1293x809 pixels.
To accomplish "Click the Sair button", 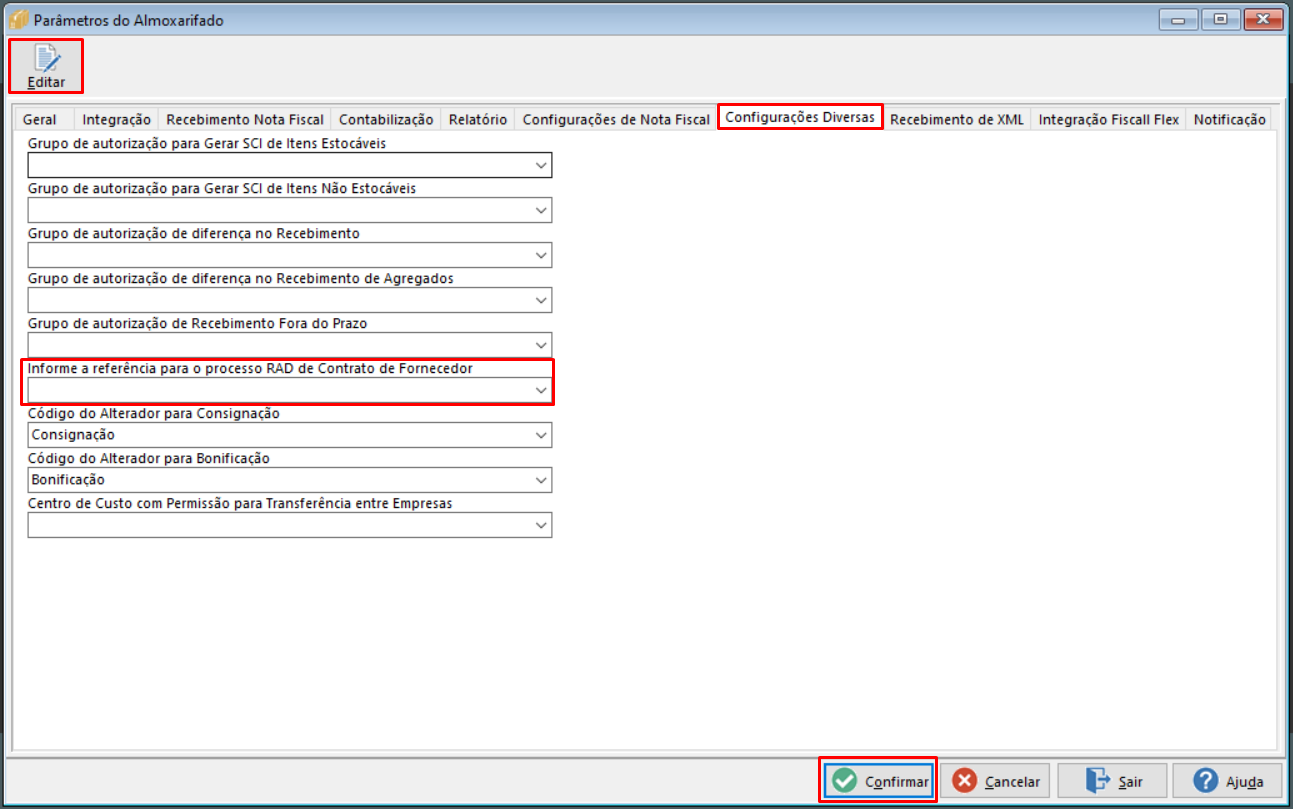I will coord(1113,781).
